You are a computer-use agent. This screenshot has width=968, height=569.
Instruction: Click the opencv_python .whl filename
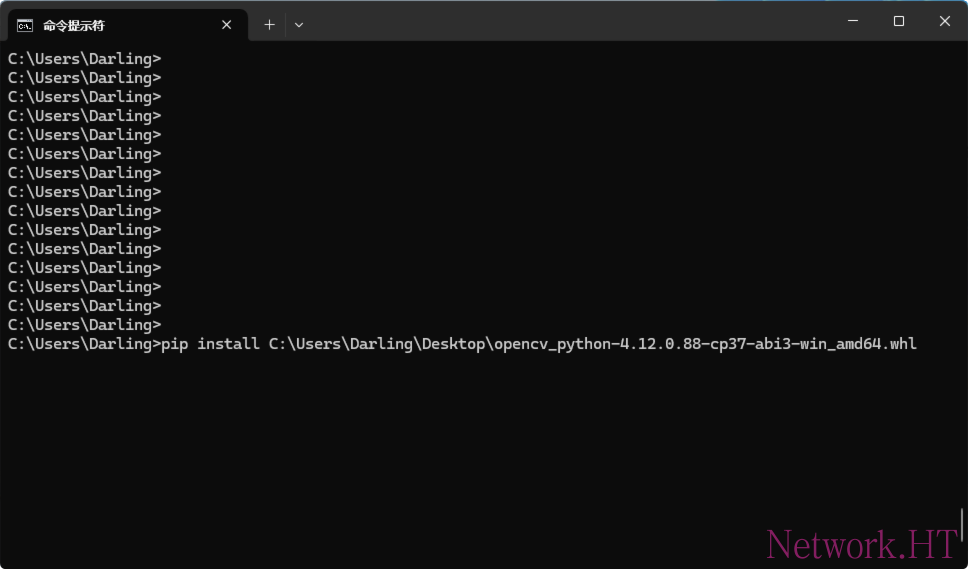(705, 344)
